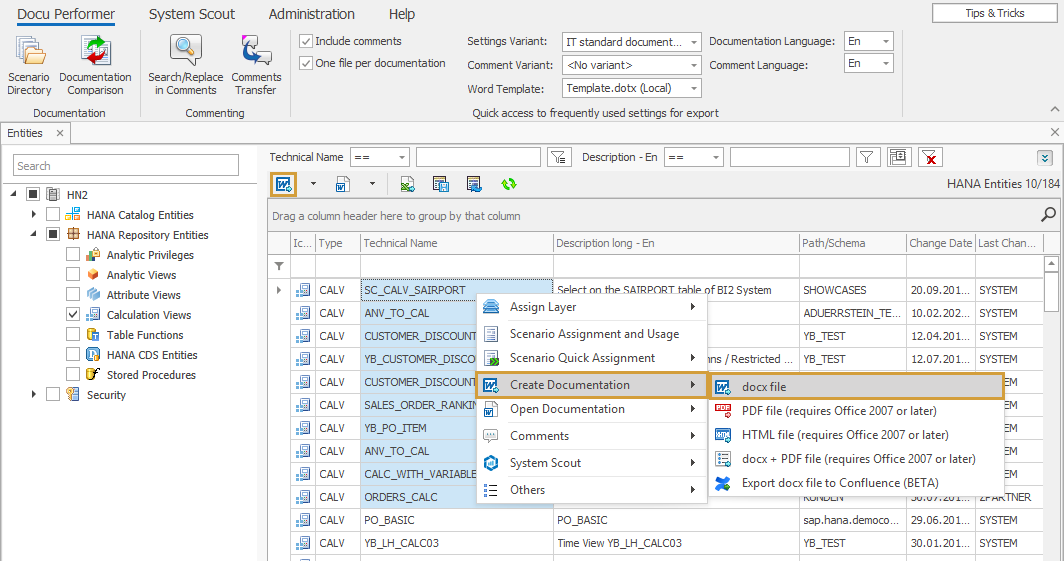The width and height of the screenshot is (1064, 561).
Task: Switch to the System Scout tab
Action: point(192,14)
